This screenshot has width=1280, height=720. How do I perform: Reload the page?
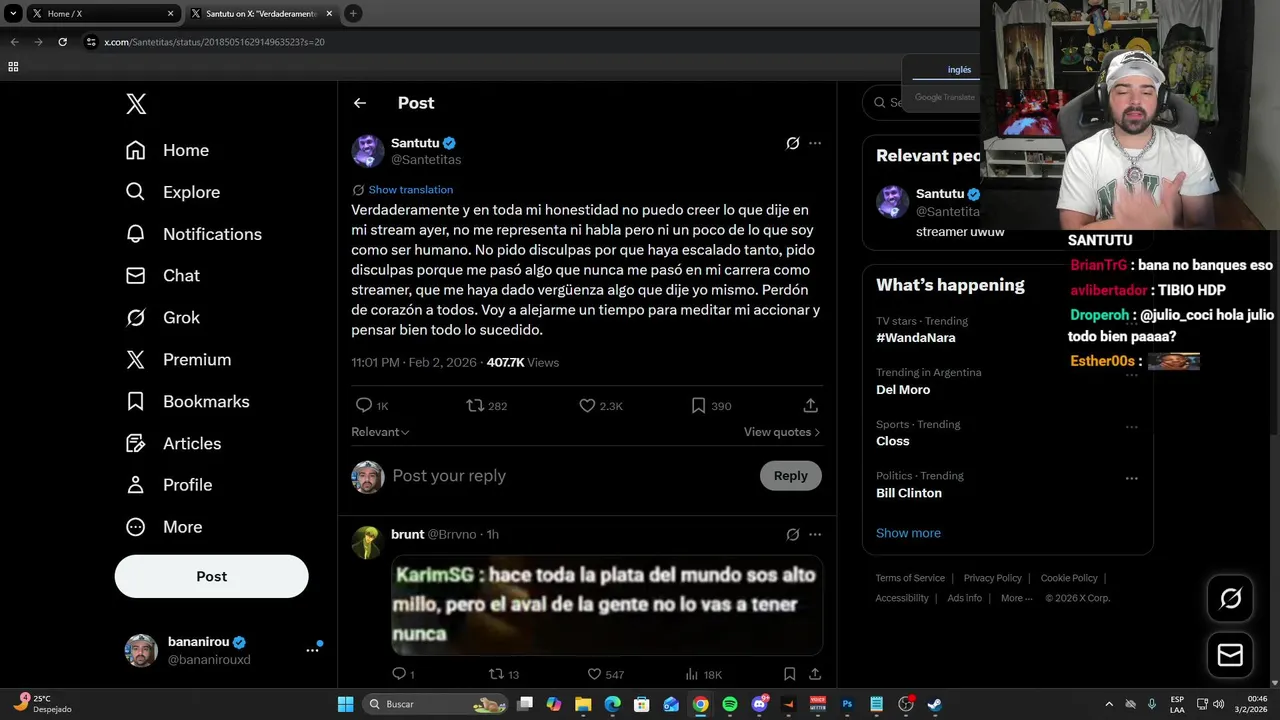coord(62,42)
